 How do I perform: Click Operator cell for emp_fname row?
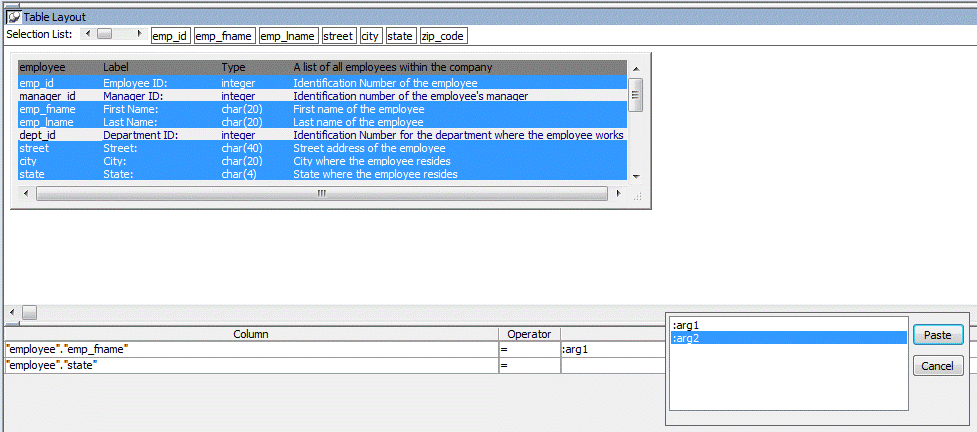click(529, 349)
